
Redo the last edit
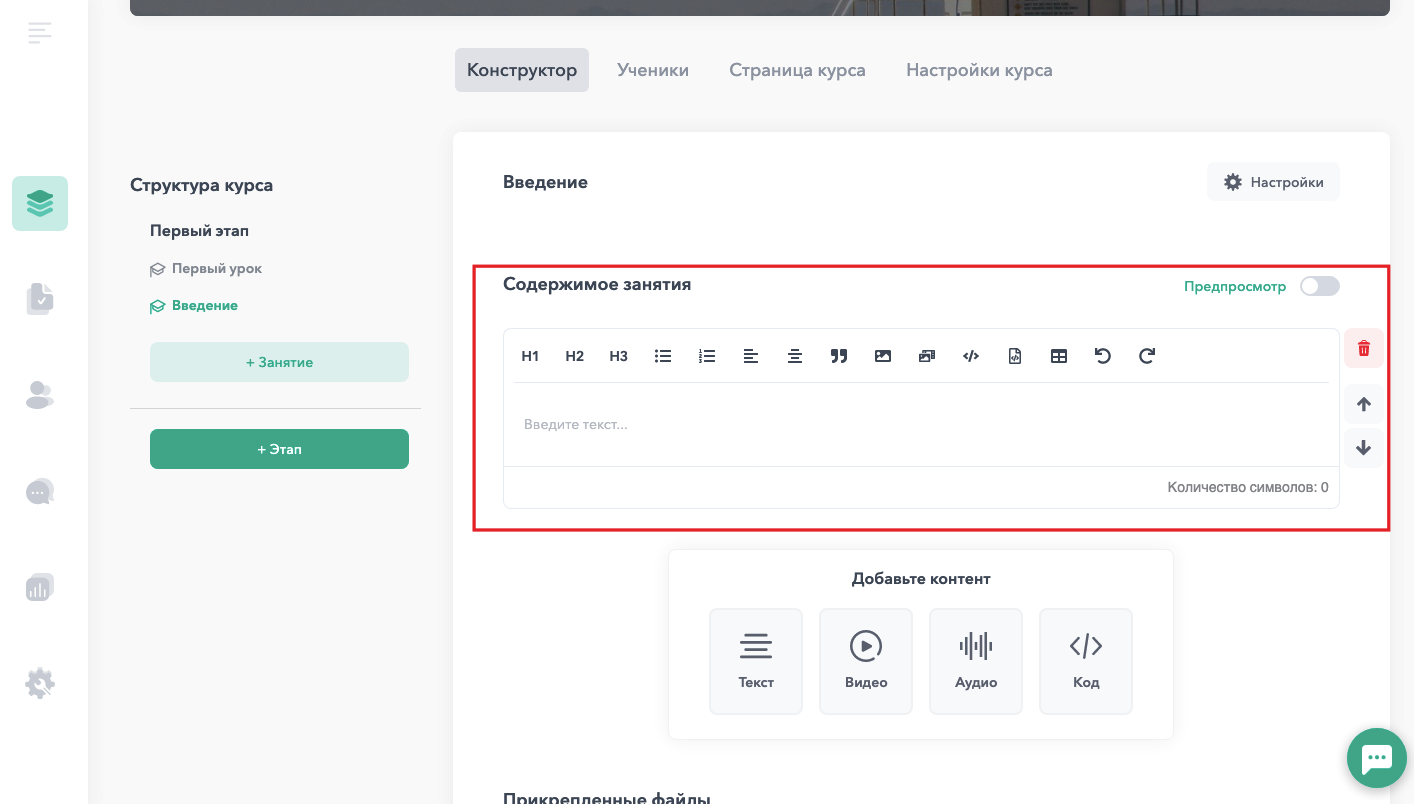pyautogui.click(x=1147, y=356)
